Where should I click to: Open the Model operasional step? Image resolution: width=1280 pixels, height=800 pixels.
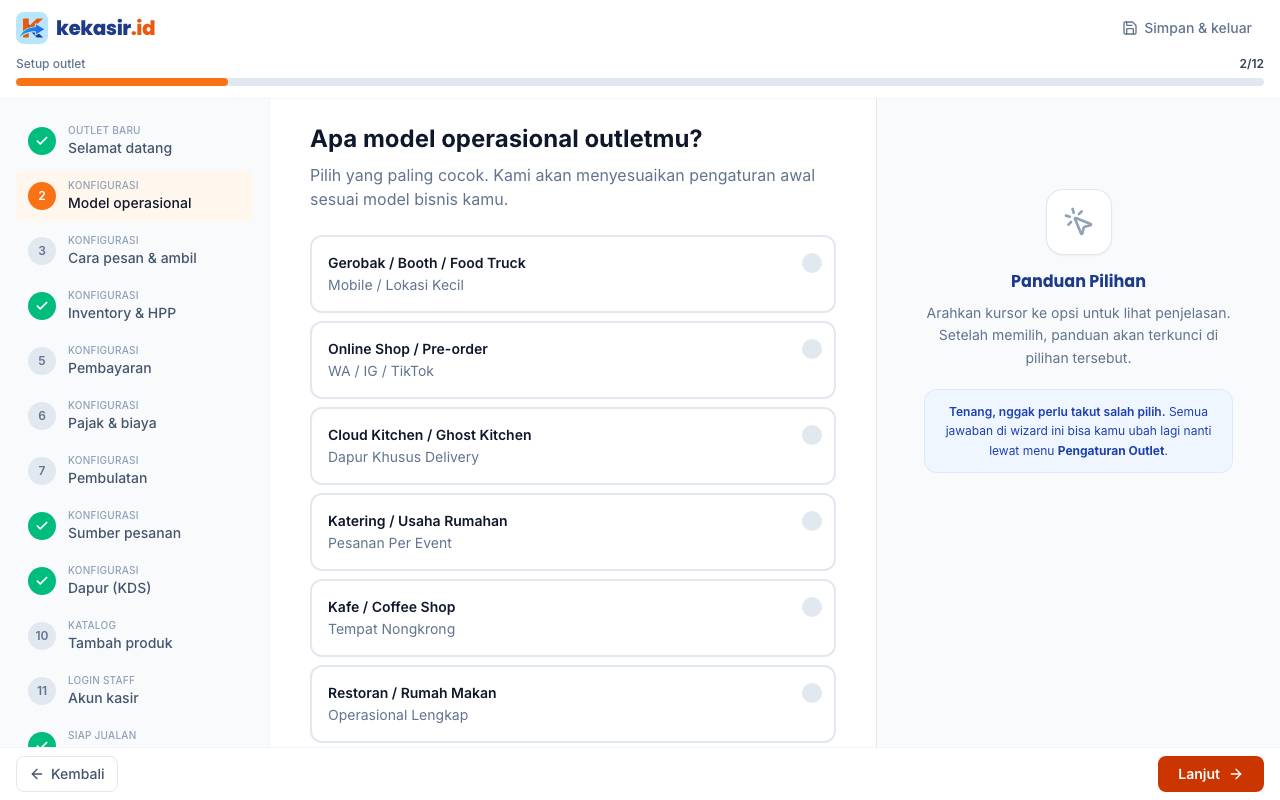[134, 196]
